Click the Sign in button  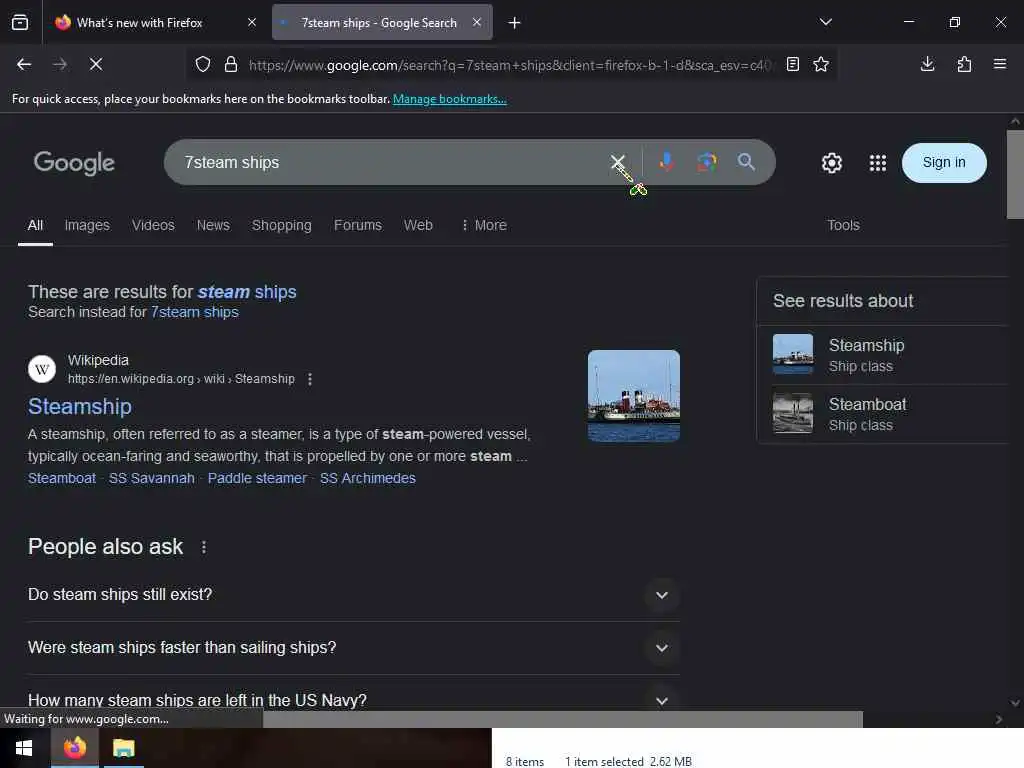(944, 163)
